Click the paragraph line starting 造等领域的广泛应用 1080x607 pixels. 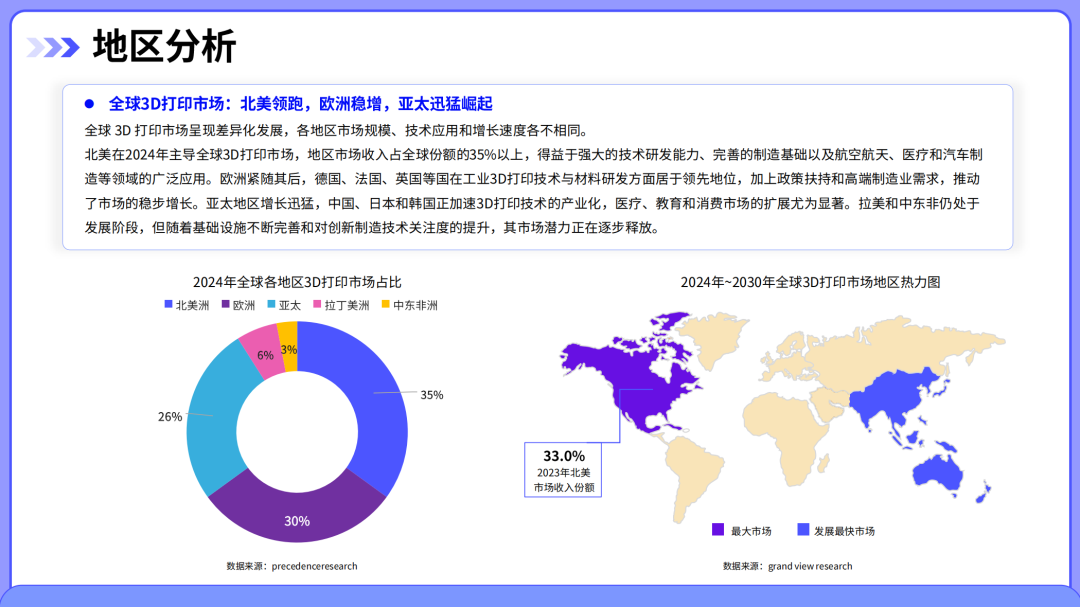coord(532,178)
